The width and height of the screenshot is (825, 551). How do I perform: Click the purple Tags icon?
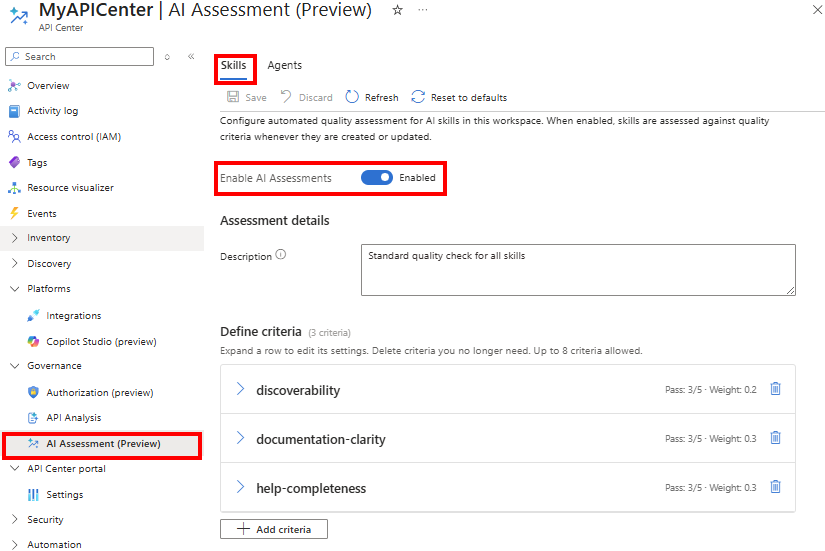pos(14,162)
